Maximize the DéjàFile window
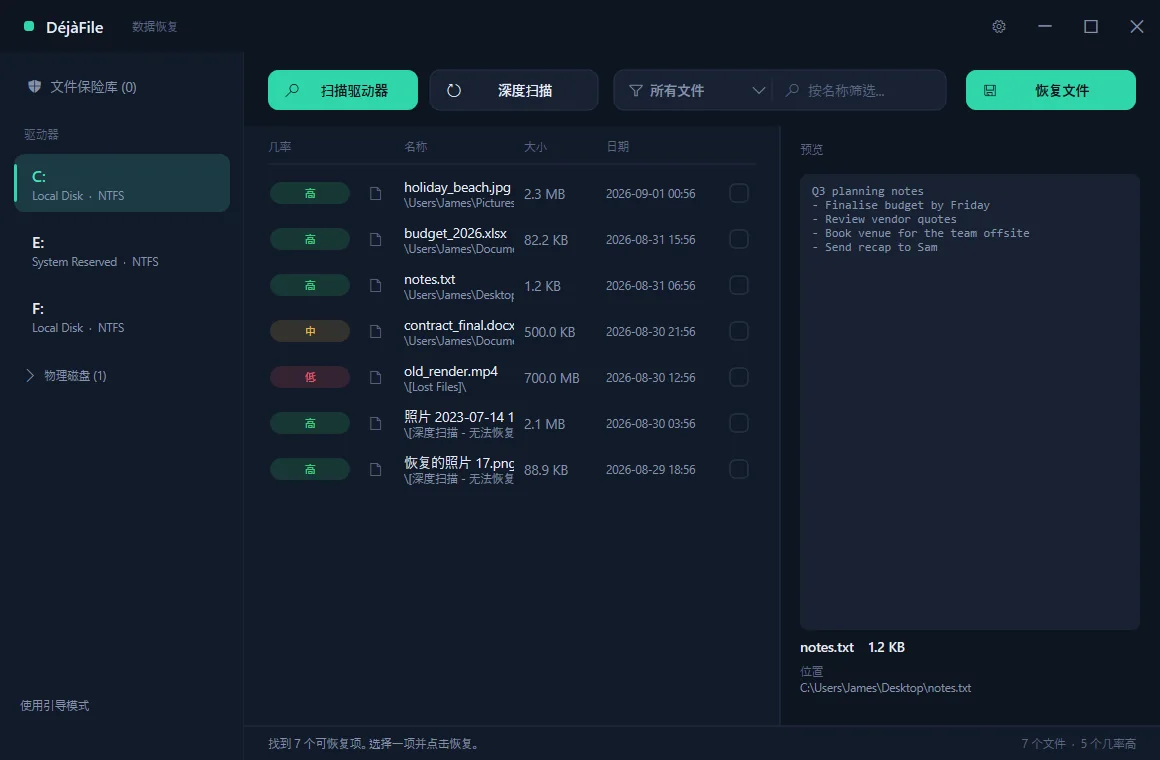 click(x=1090, y=27)
